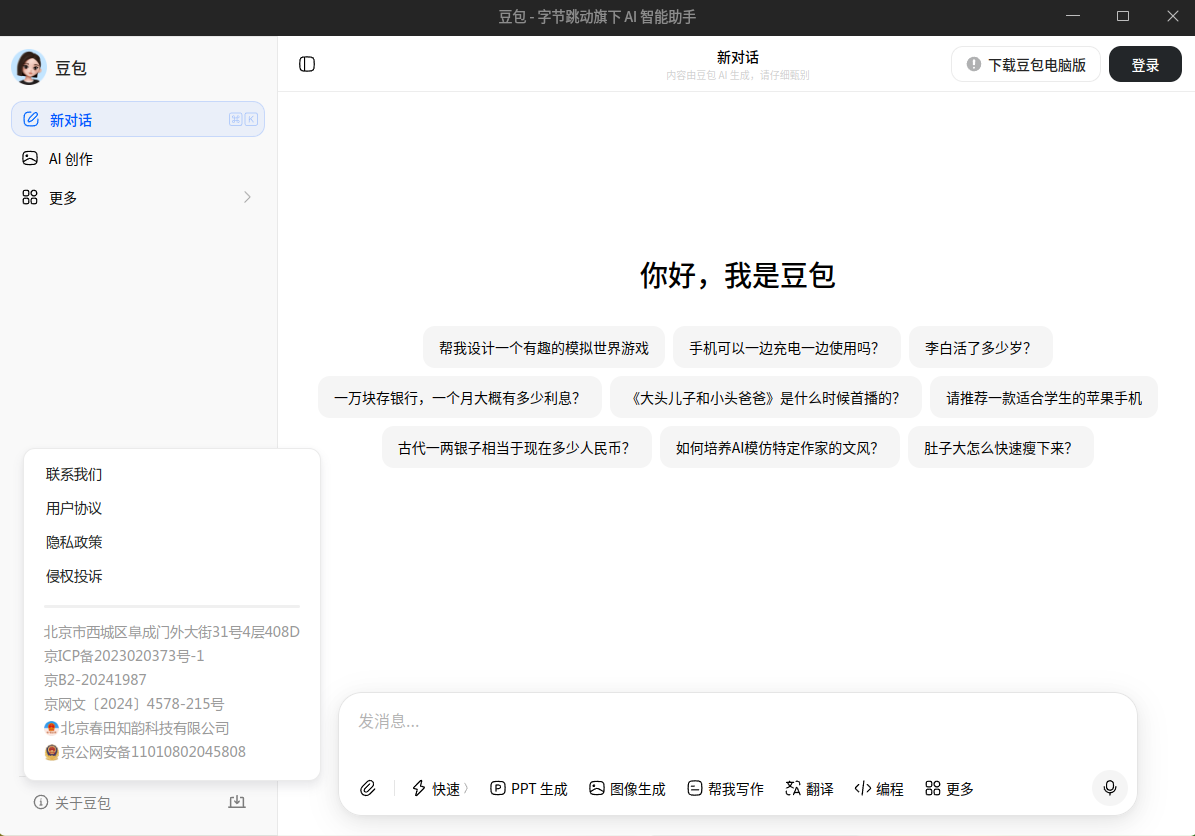Click the 发消息 message input field
The width and height of the screenshot is (1195, 836).
[x=737, y=722]
